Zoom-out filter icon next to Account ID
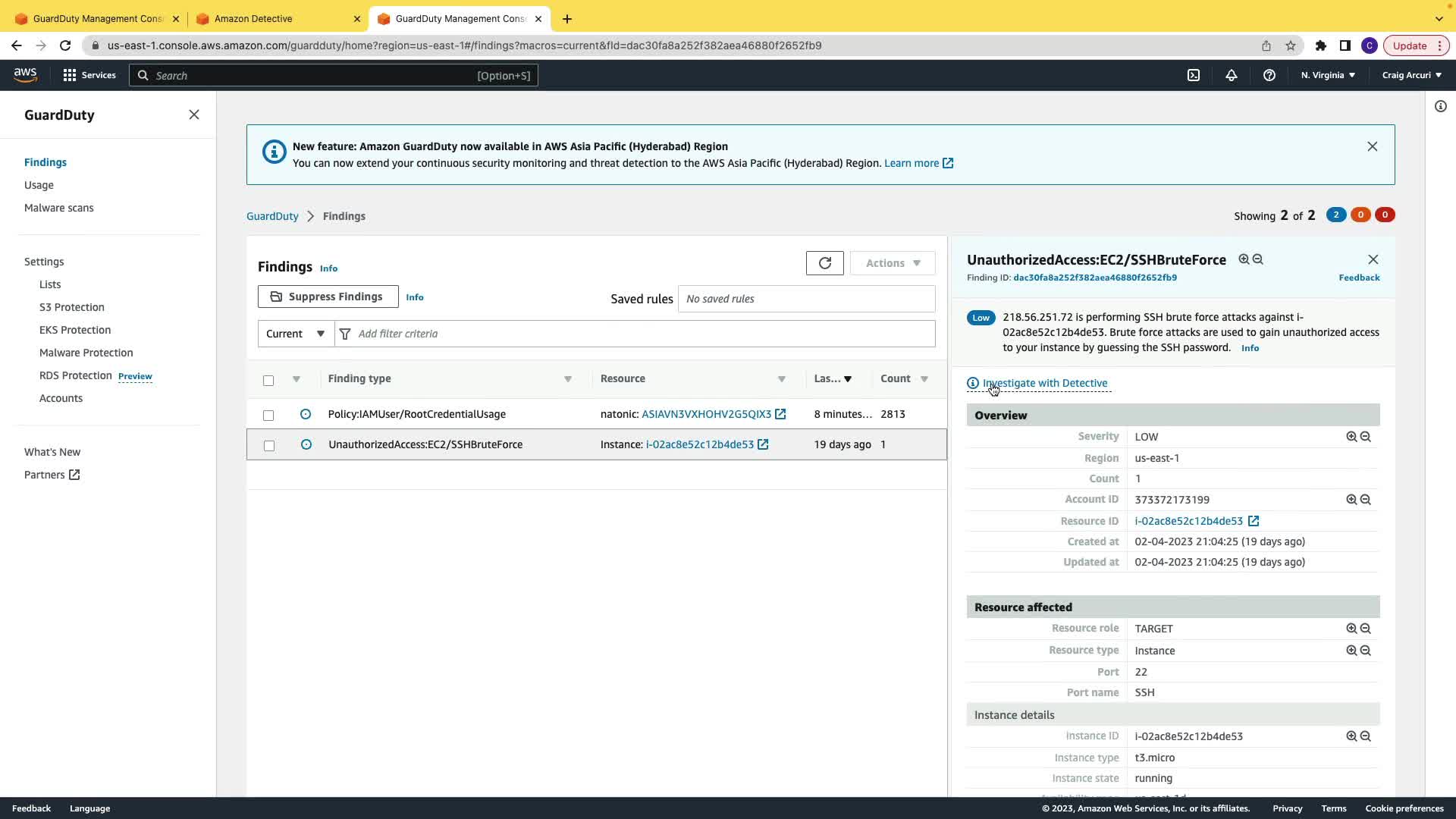This screenshot has width=1456, height=819. 1366,500
